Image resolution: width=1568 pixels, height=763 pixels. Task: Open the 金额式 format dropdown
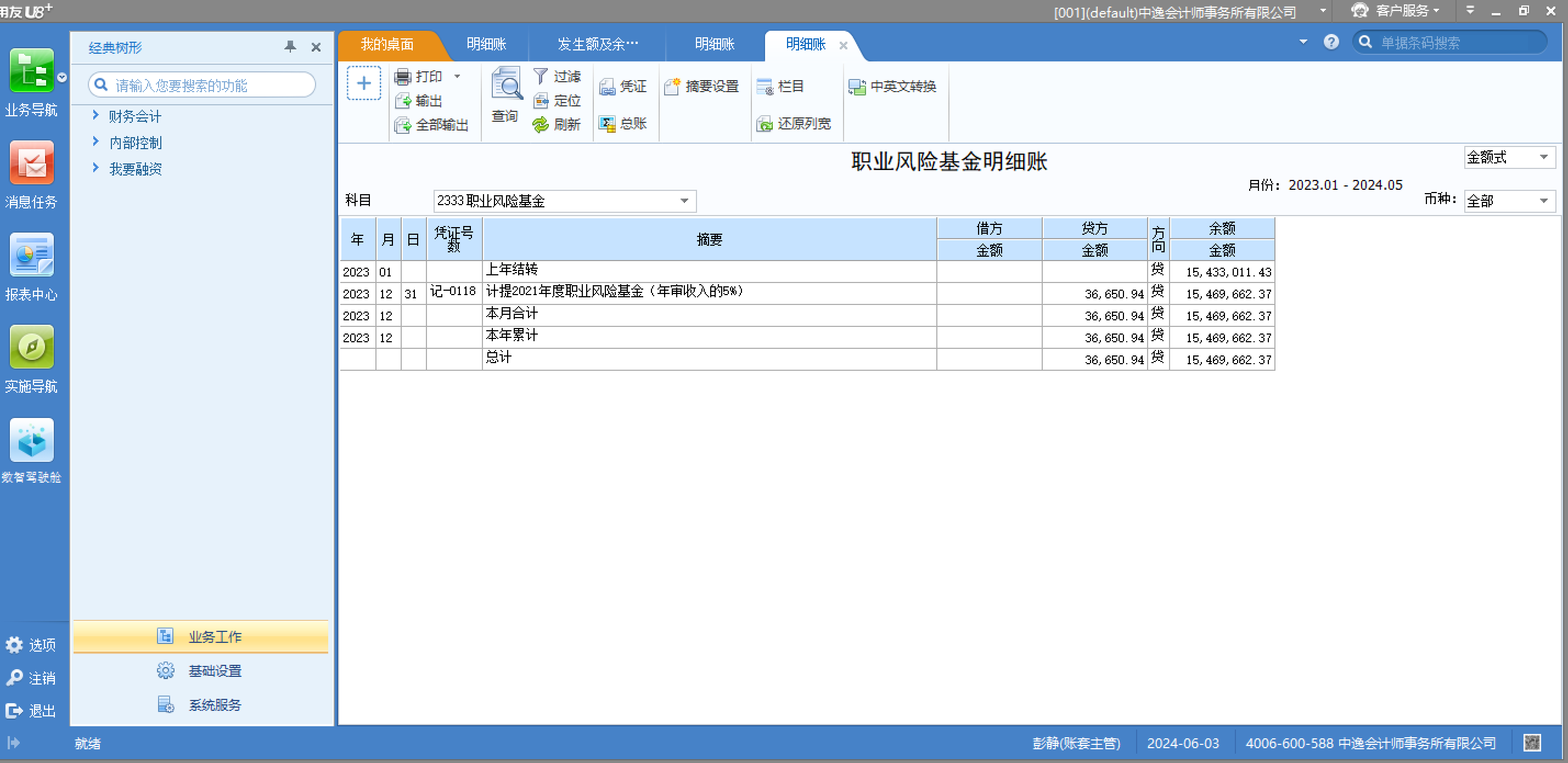click(x=1543, y=157)
